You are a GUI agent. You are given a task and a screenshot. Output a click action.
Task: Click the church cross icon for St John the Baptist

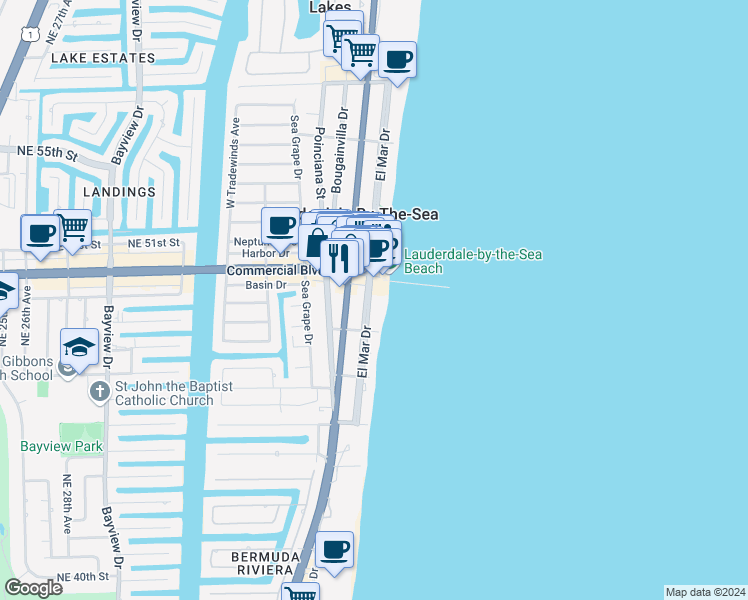coord(98,392)
